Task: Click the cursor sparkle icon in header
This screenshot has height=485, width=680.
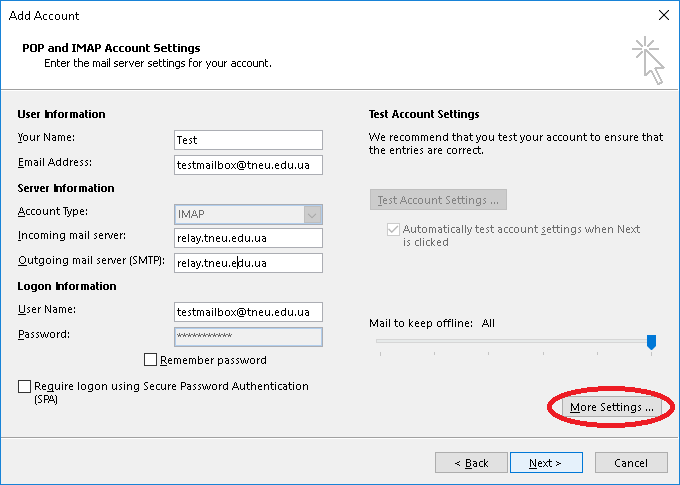Action: (647, 60)
